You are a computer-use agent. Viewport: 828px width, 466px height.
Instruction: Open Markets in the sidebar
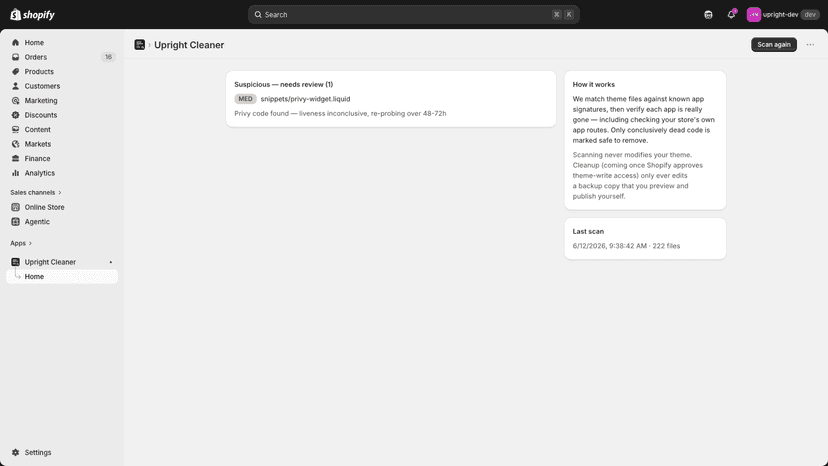62,144
